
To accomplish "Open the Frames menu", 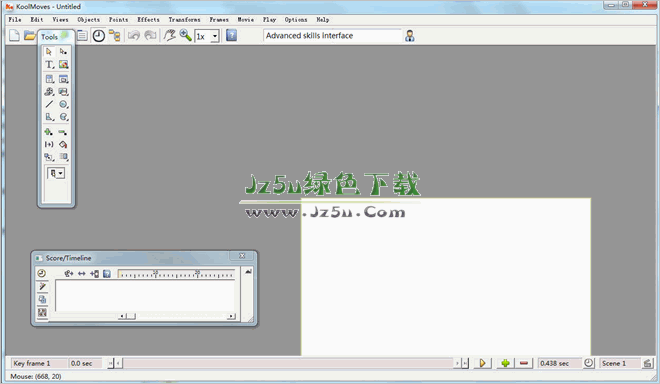I will (x=219, y=20).
